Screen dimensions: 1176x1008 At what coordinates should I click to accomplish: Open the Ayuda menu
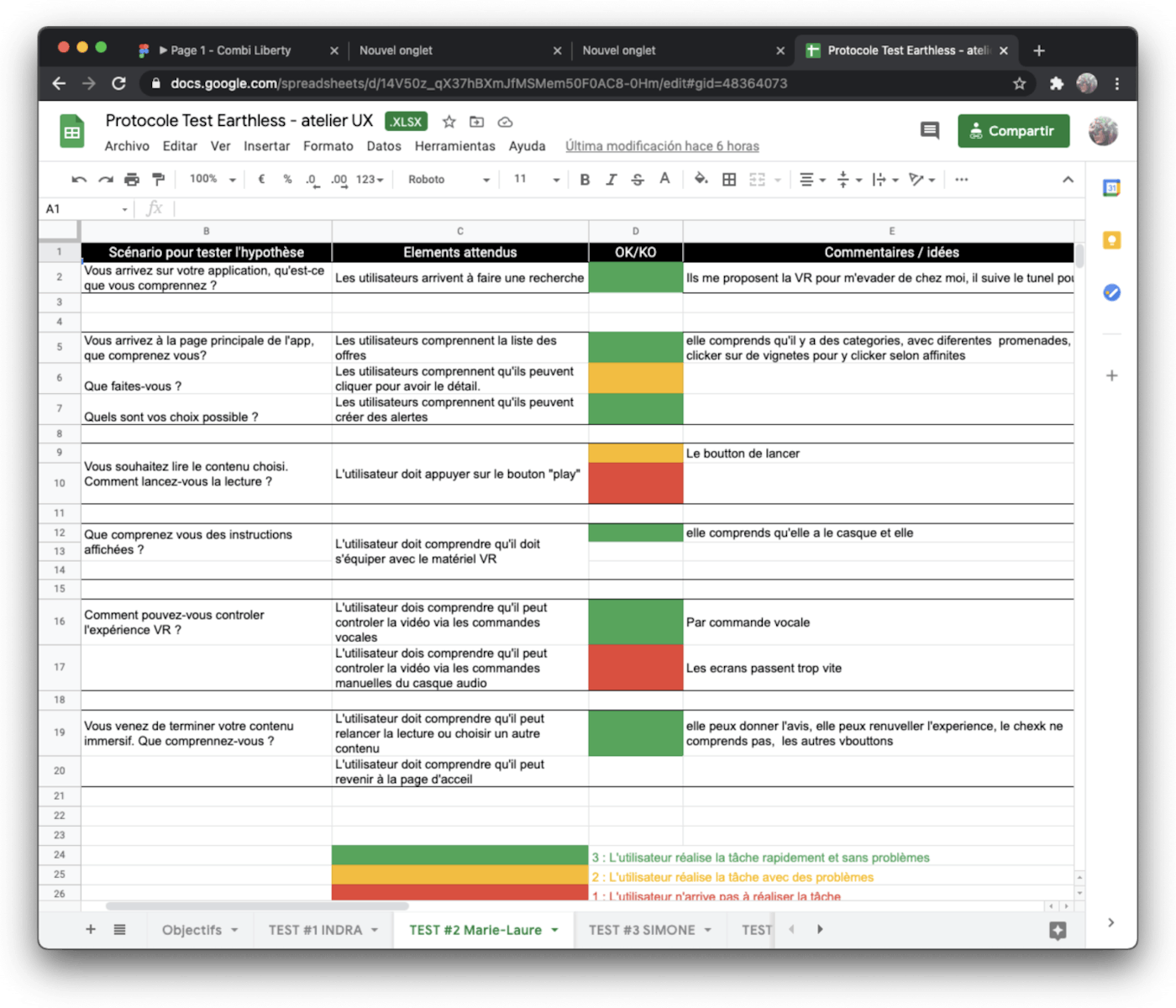click(527, 146)
